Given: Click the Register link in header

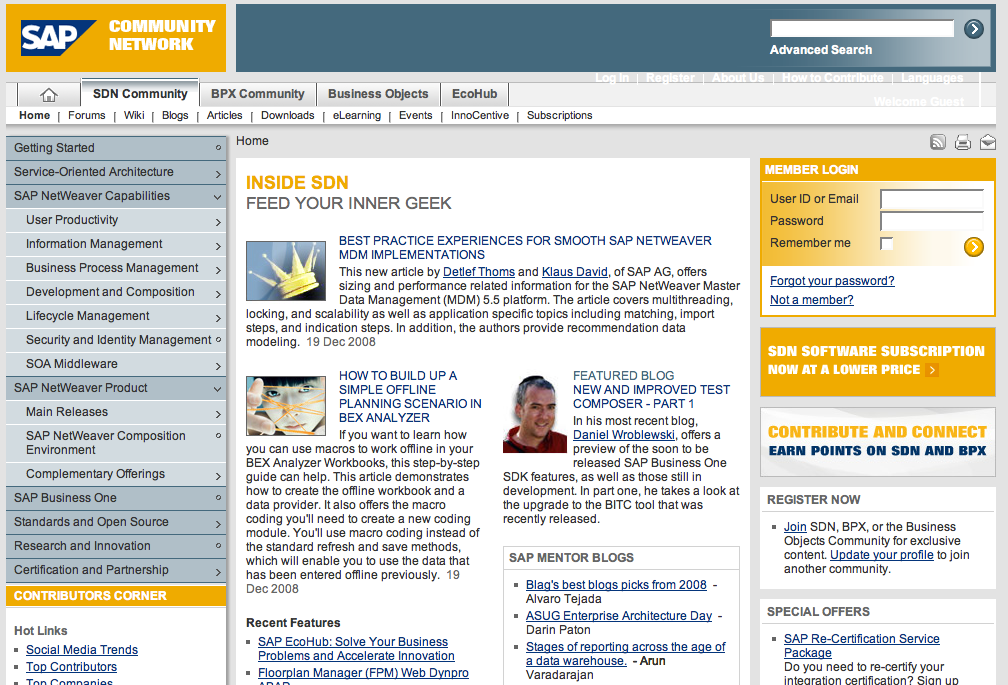Looking at the screenshot, I should point(670,78).
